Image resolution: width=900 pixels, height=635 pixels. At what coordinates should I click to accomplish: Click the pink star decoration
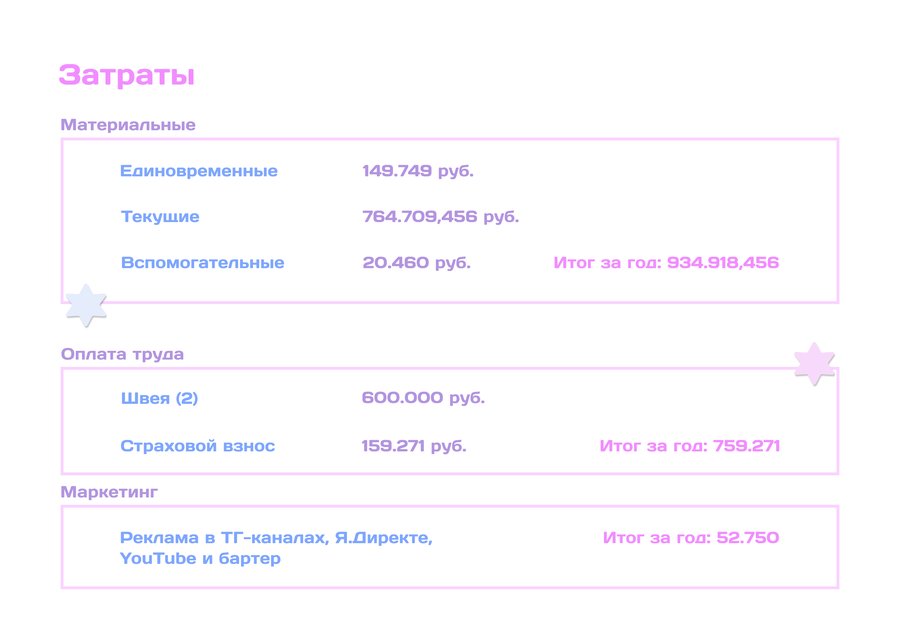[x=814, y=364]
